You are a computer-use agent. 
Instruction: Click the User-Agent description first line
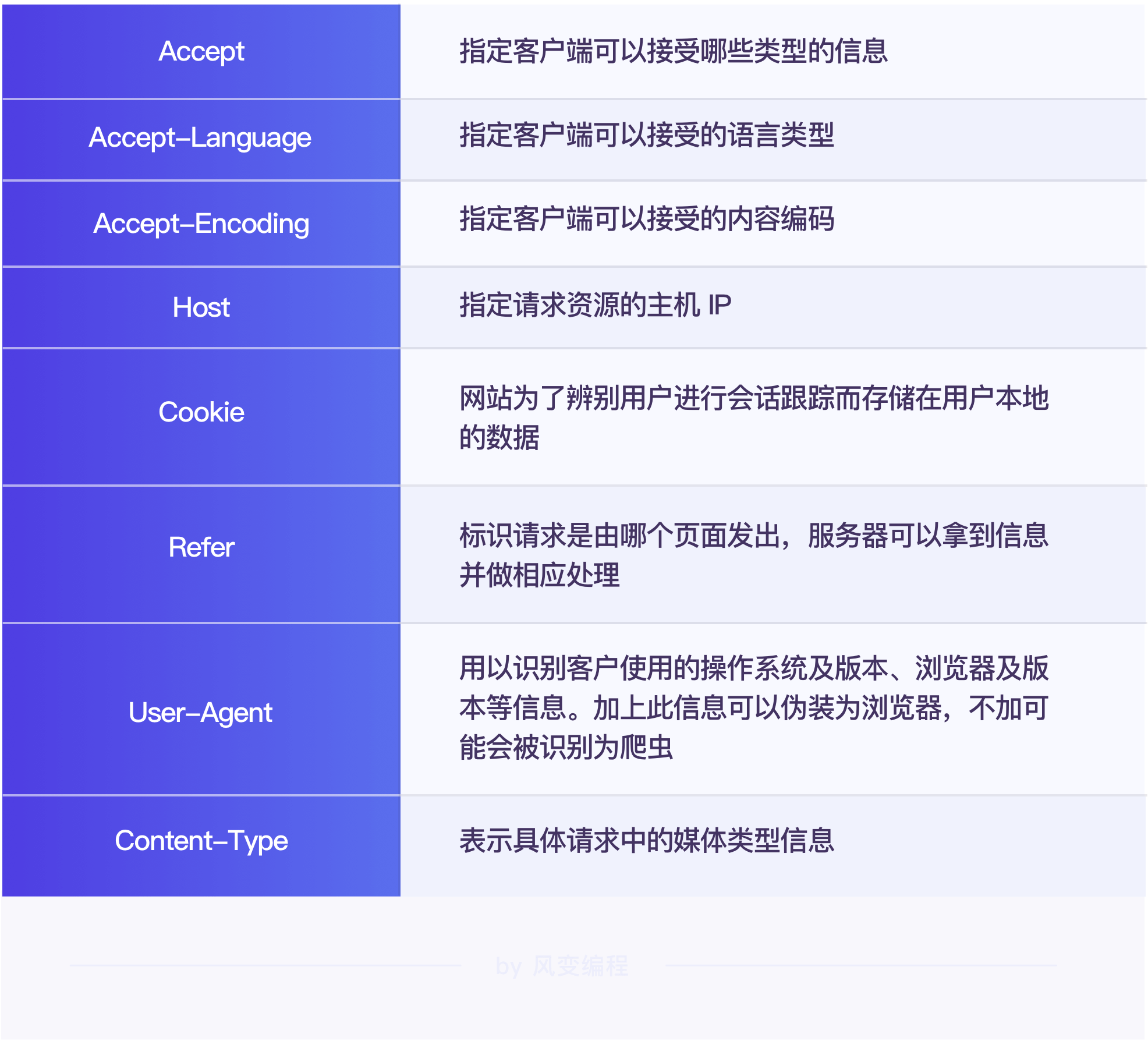click(754, 668)
